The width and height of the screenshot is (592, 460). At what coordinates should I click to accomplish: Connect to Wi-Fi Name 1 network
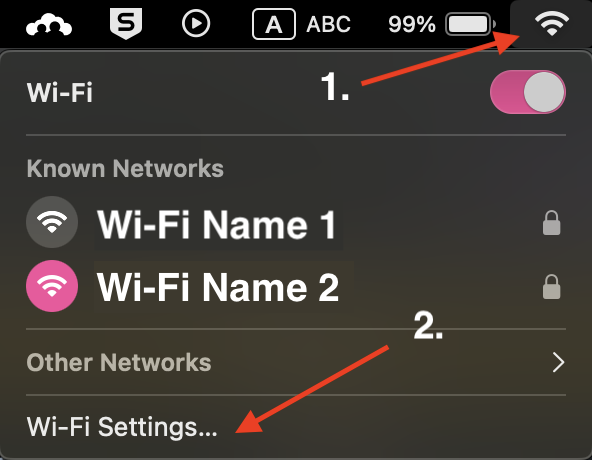[x=216, y=225]
